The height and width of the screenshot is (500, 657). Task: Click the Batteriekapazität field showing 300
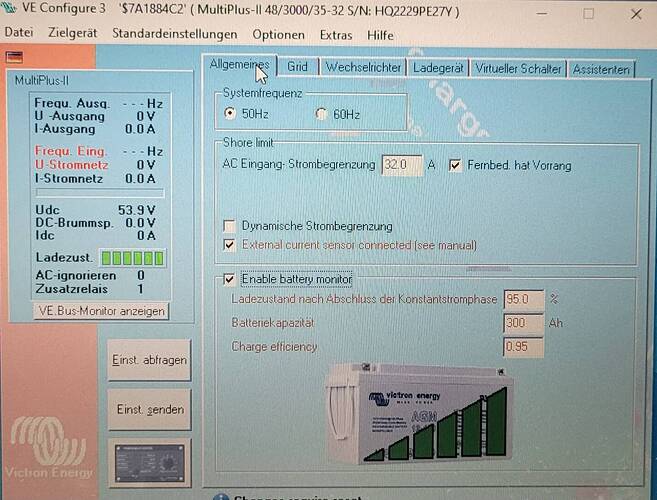coord(524,323)
